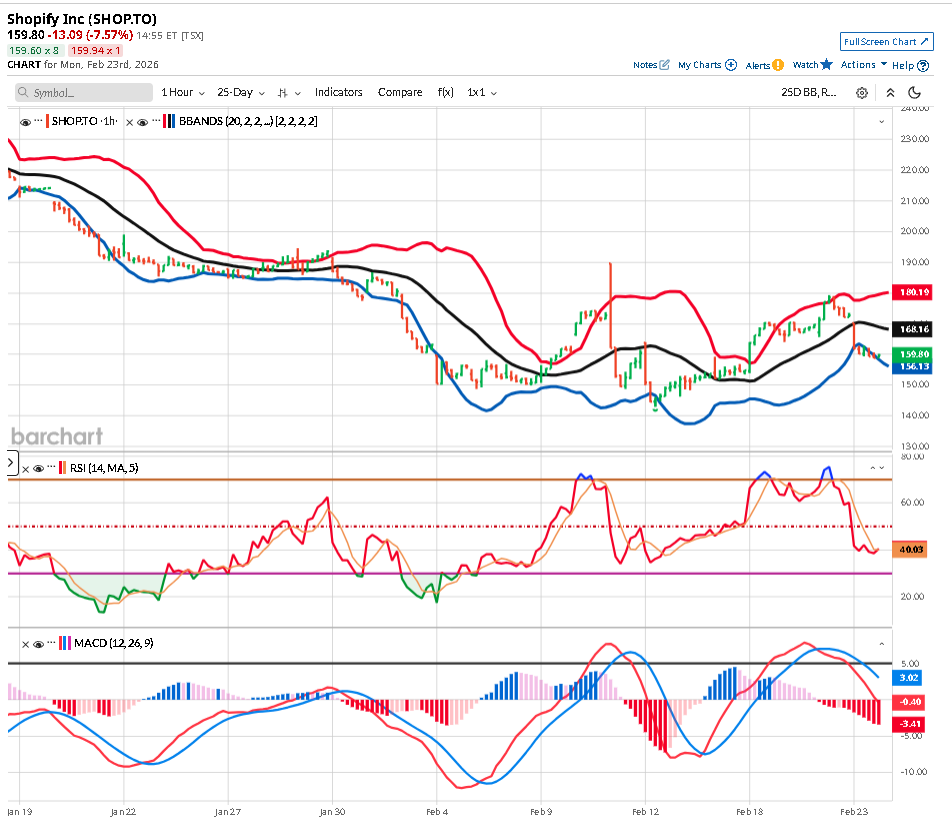Open the 1x1 grid layout dropdown
Viewport: 952px width, 822px height.
click(482, 92)
